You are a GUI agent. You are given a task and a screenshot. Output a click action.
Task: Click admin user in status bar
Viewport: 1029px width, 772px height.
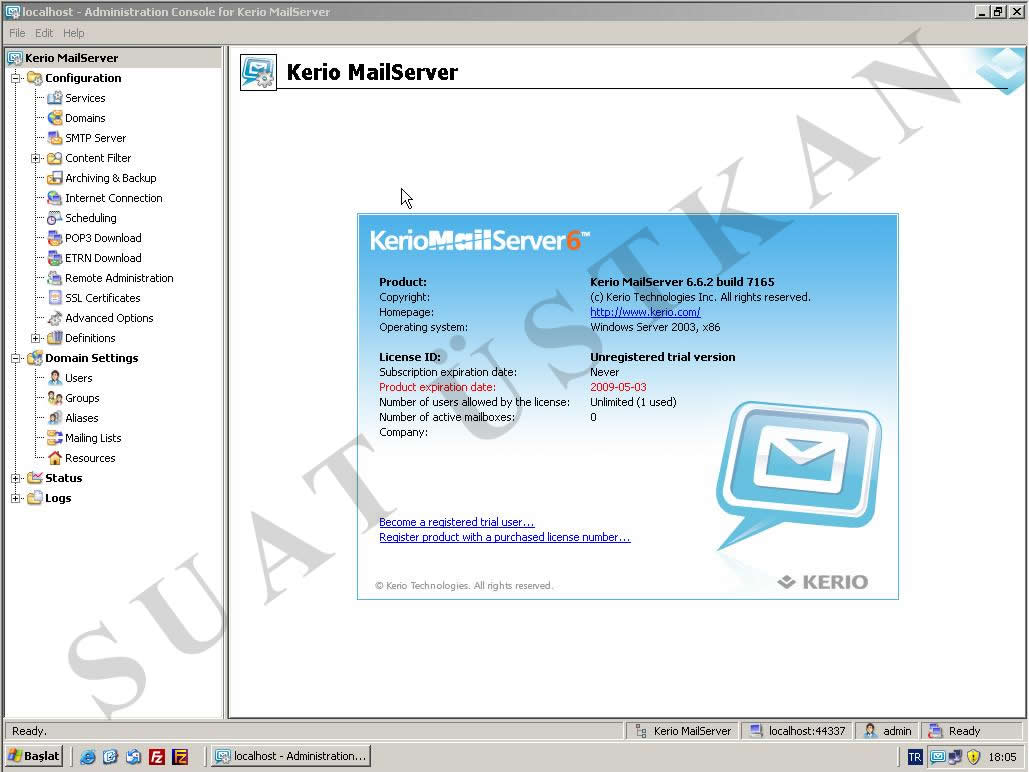[x=887, y=731]
